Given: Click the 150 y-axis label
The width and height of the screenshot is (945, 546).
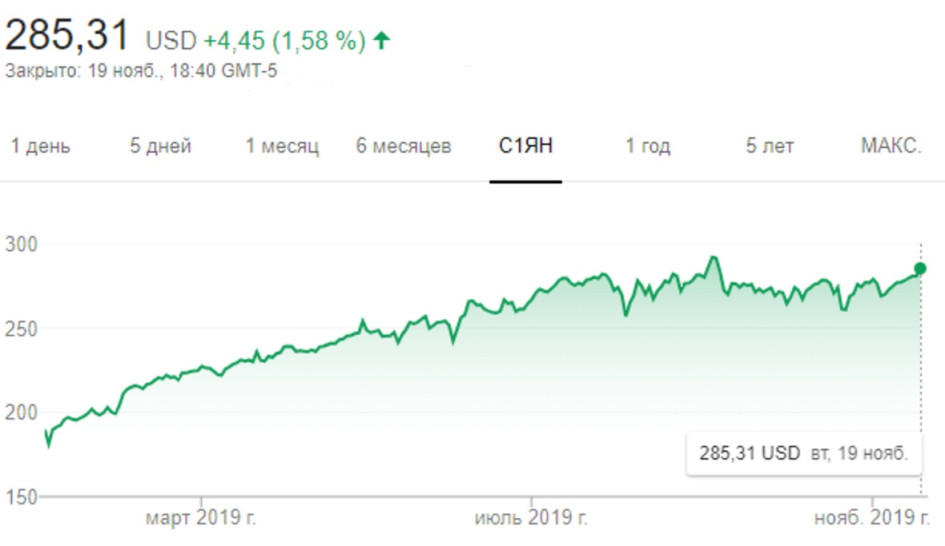Looking at the screenshot, I should point(20,496).
